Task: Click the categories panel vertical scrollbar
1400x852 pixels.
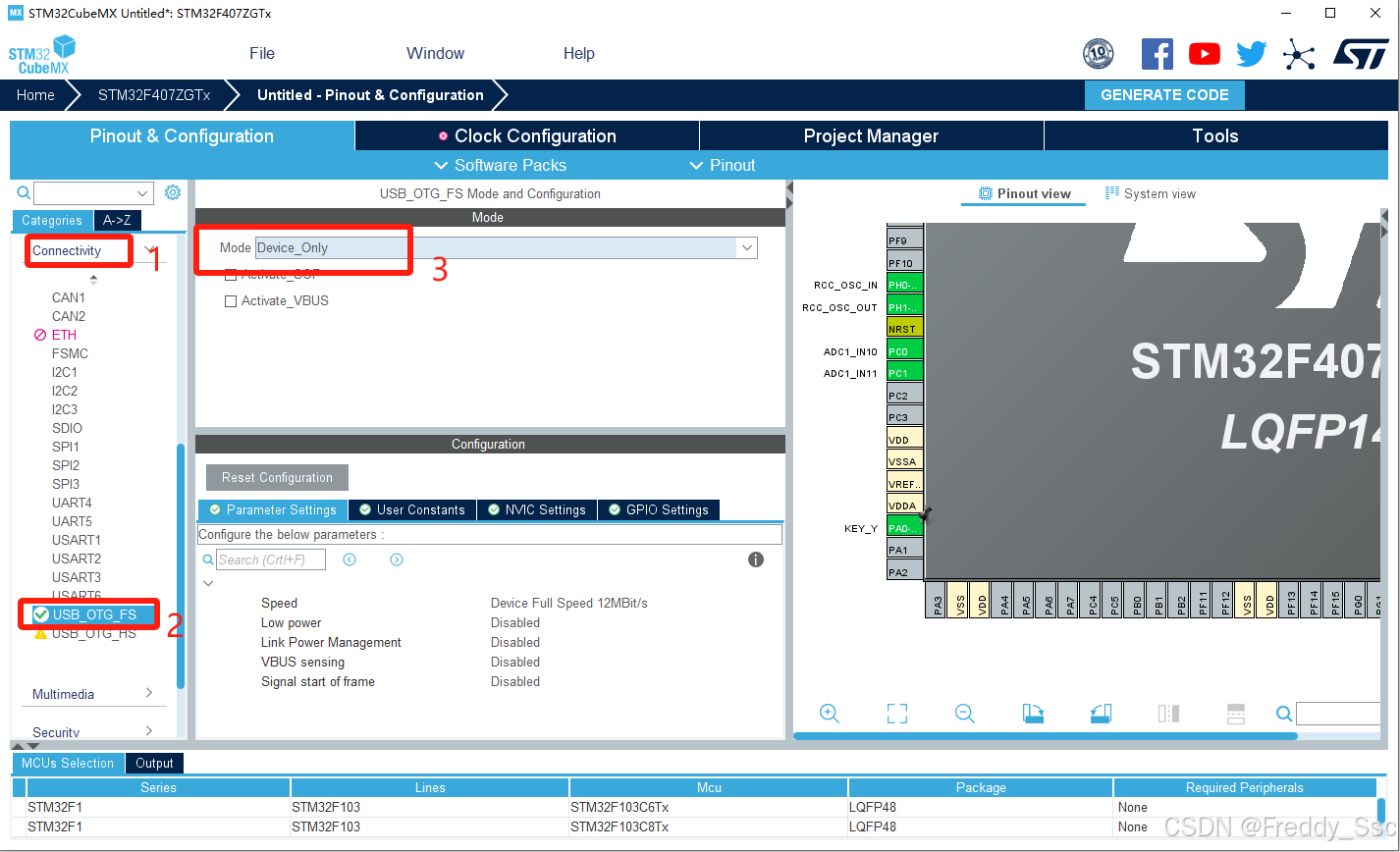Action: click(x=181, y=566)
